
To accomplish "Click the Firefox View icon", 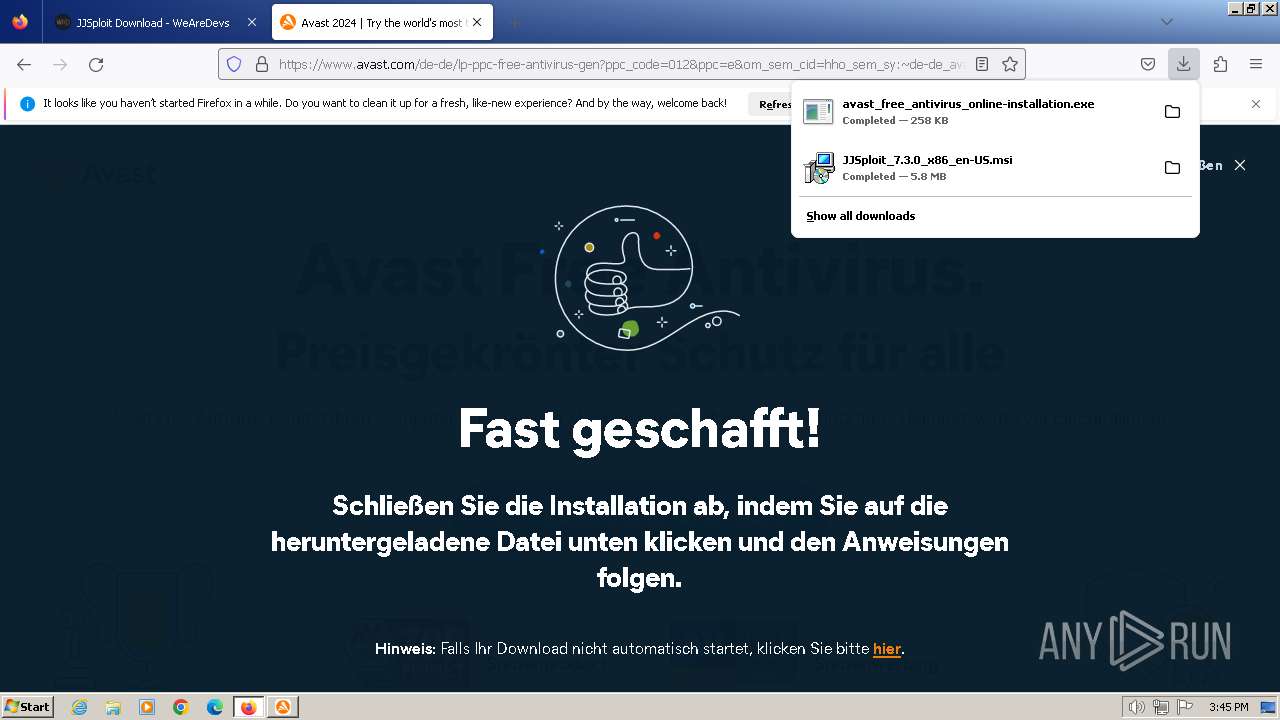I will tap(20, 22).
